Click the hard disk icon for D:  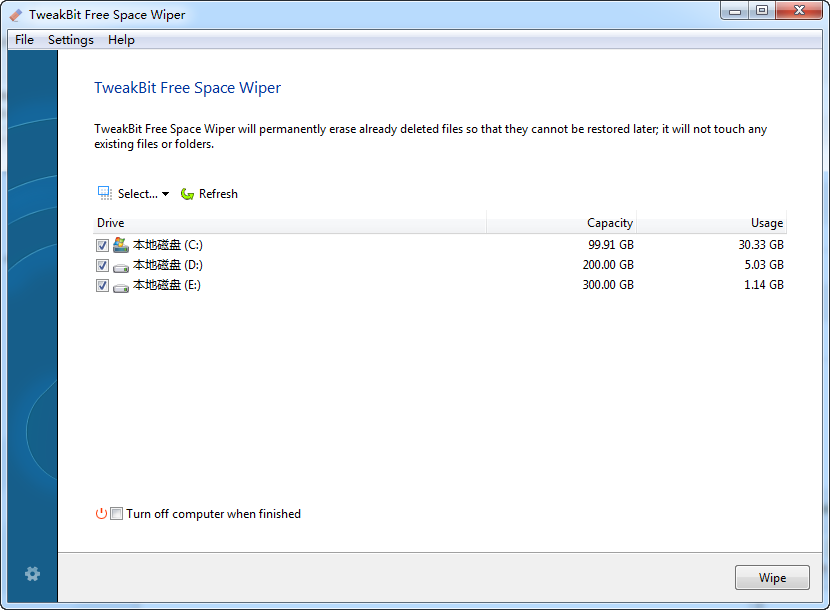(x=121, y=267)
